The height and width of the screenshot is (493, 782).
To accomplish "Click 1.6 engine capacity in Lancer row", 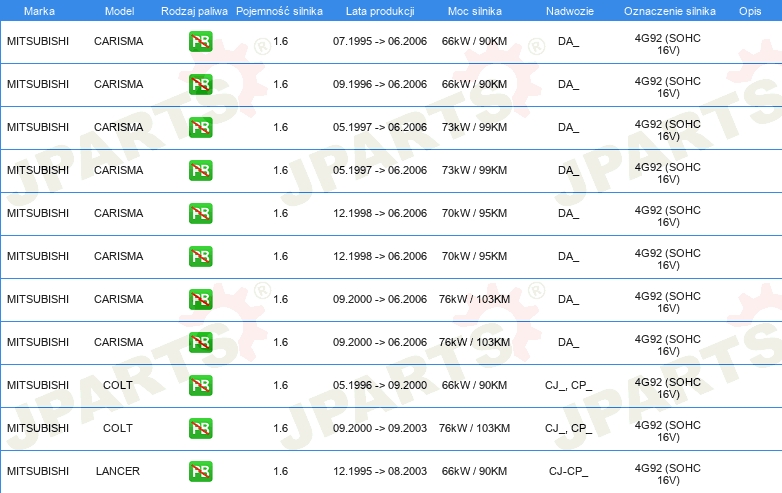I will [280, 471].
